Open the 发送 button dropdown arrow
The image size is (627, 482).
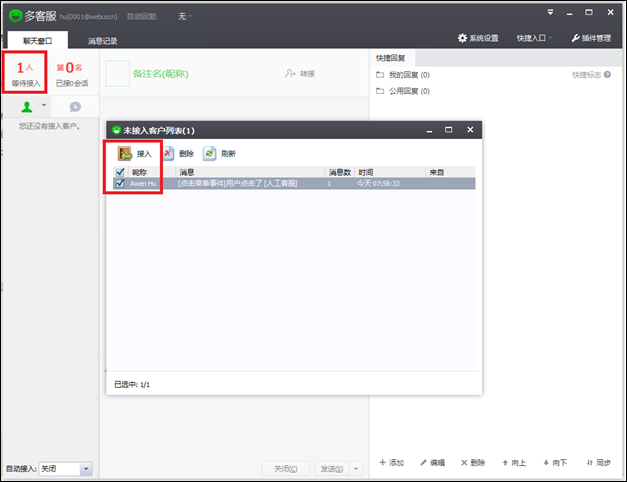356,468
